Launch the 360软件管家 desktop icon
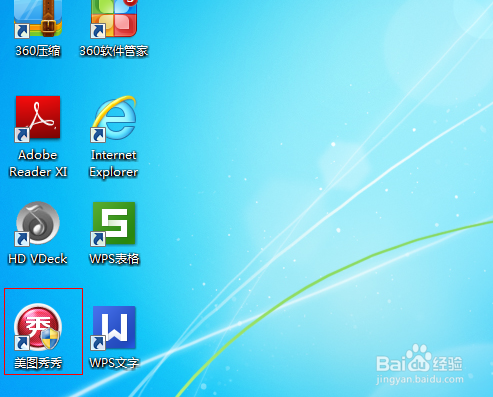This screenshot has height=397, width=493. (114, 18)
